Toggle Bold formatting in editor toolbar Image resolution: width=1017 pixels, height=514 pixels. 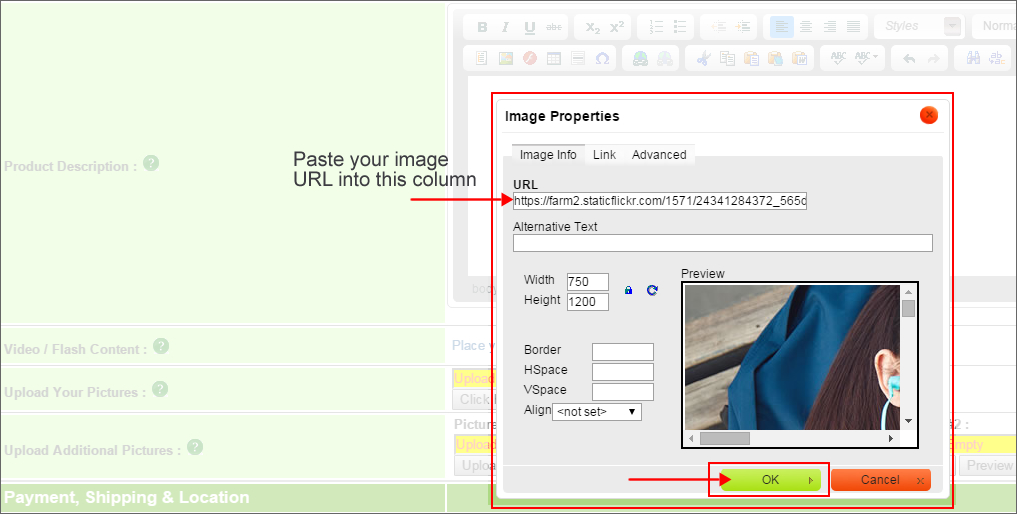[x=482, y=27]
